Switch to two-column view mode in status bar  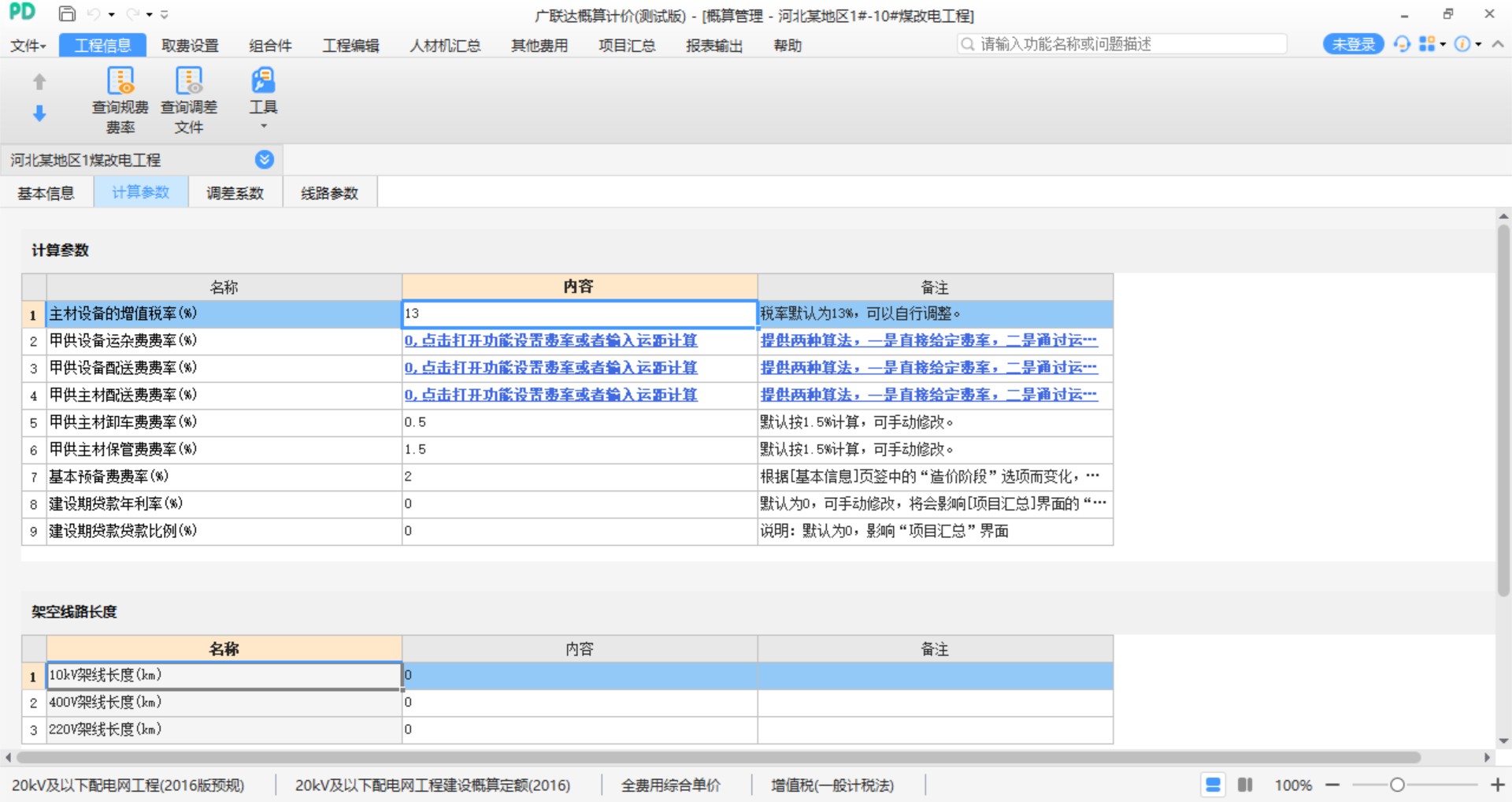click(1245, 785)
